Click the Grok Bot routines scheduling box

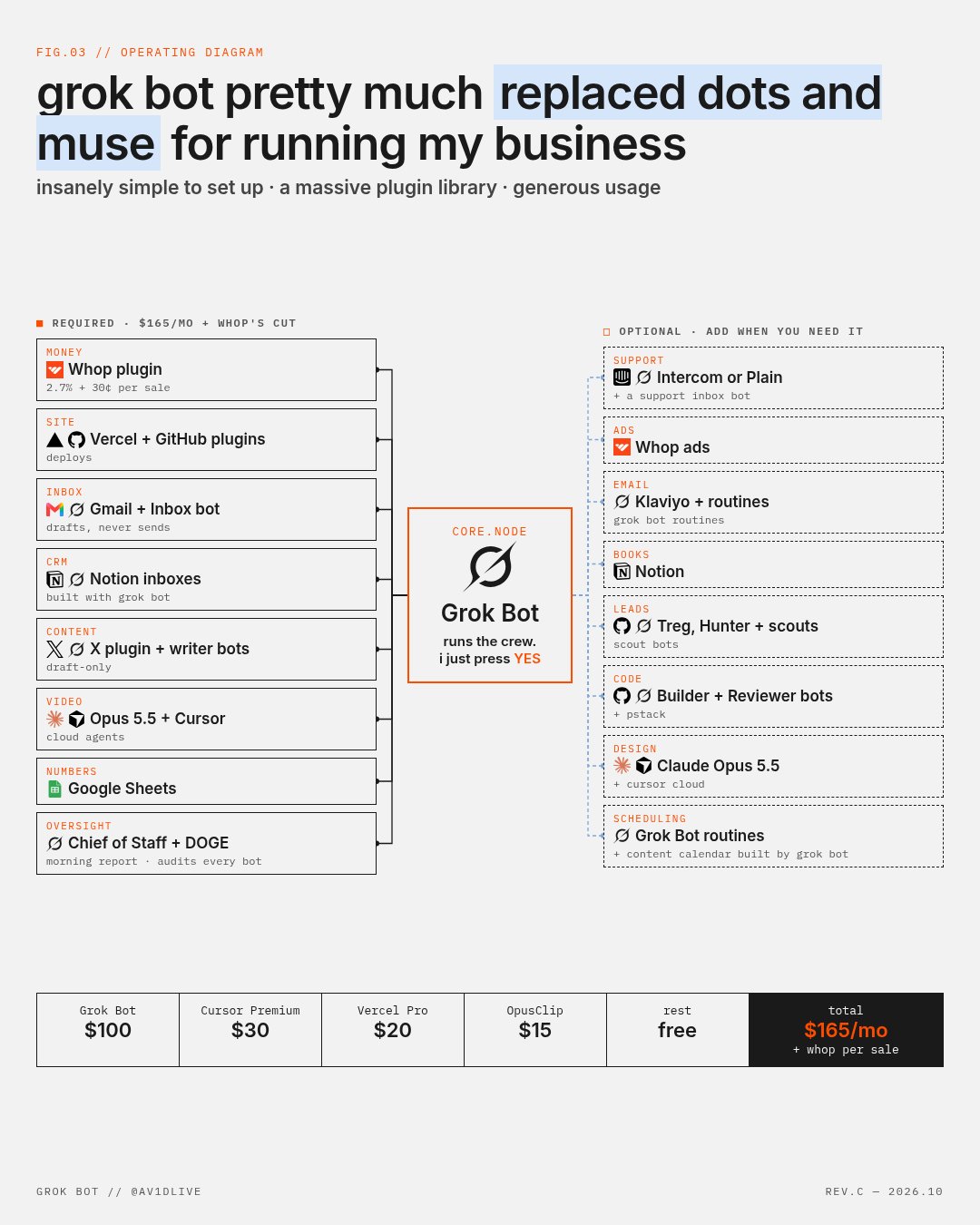click(x=773, y=836)
